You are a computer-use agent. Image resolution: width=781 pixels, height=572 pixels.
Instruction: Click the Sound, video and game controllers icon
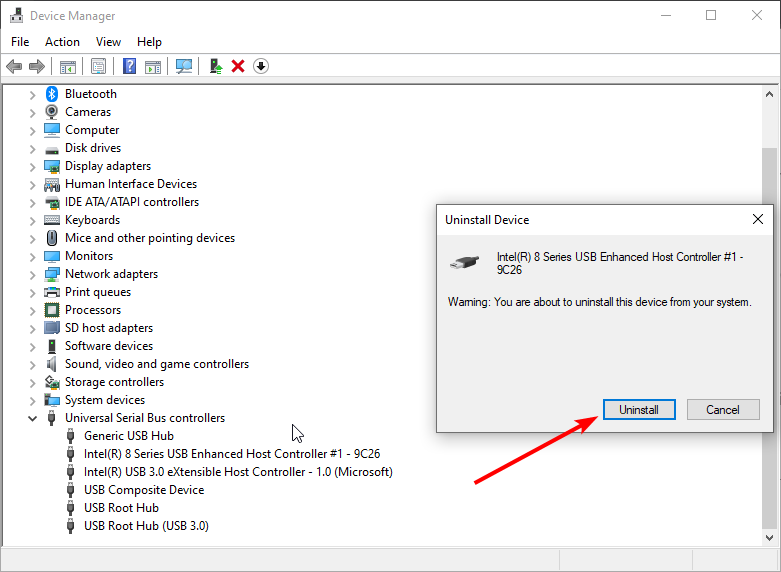(x=52, y=364)
